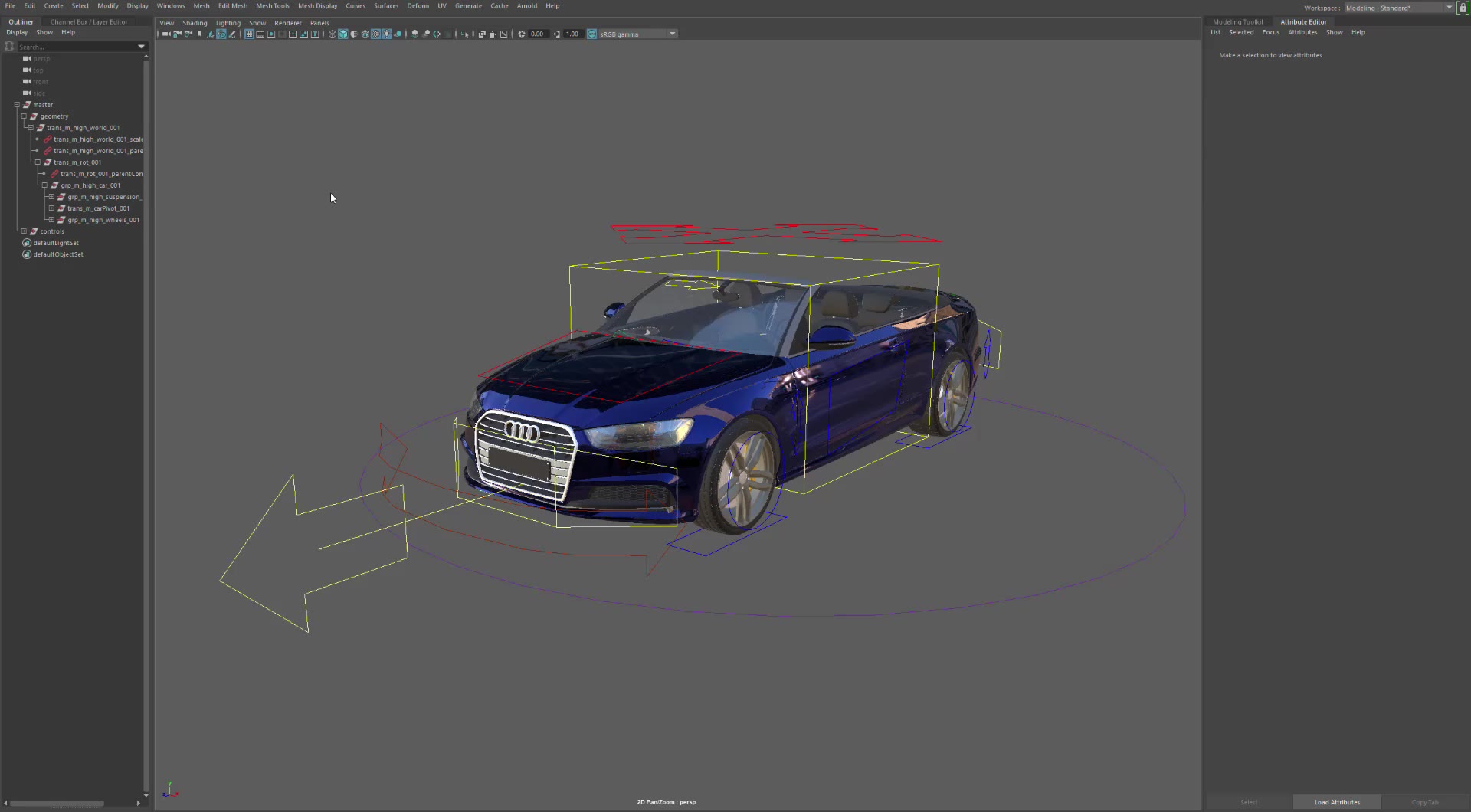
Task: Collapse the geometry group in Outliner
Action: 24,116
